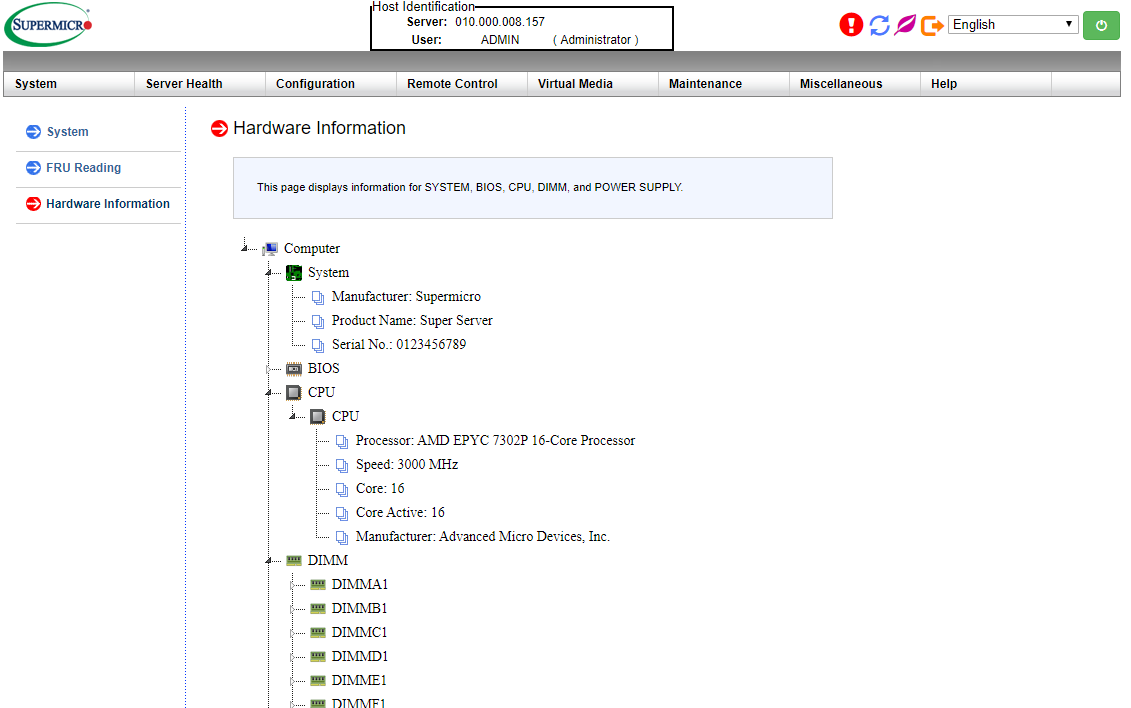
Task: Open the Miscellaneous menu
Action: (855, 84)
